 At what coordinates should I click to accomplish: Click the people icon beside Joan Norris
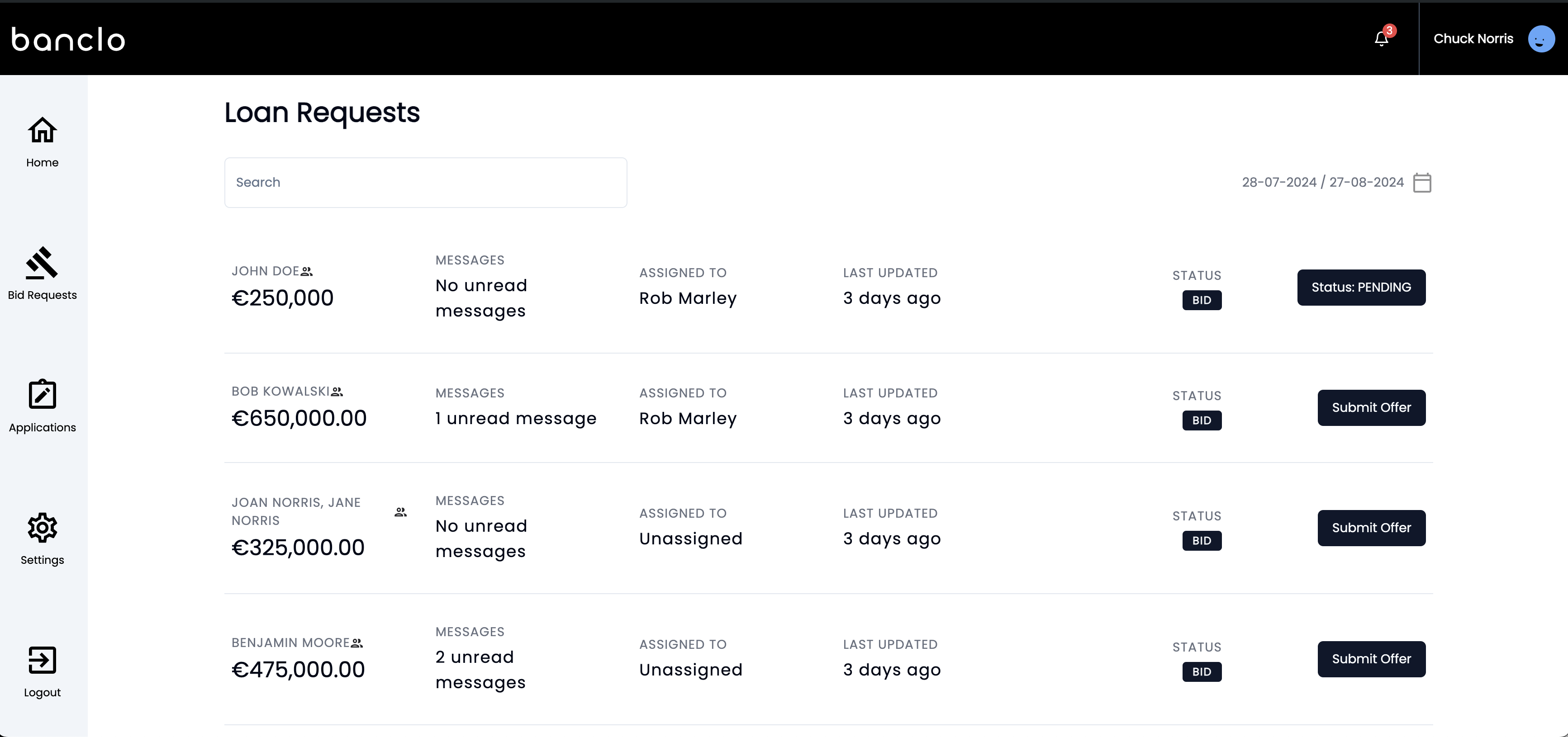pos(400,512)
